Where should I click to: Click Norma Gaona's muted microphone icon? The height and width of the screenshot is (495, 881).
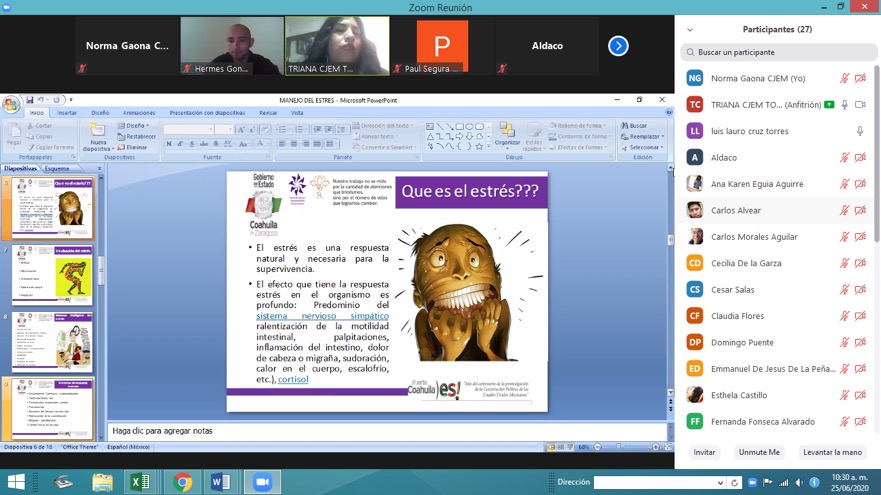(x=845, y=78)
